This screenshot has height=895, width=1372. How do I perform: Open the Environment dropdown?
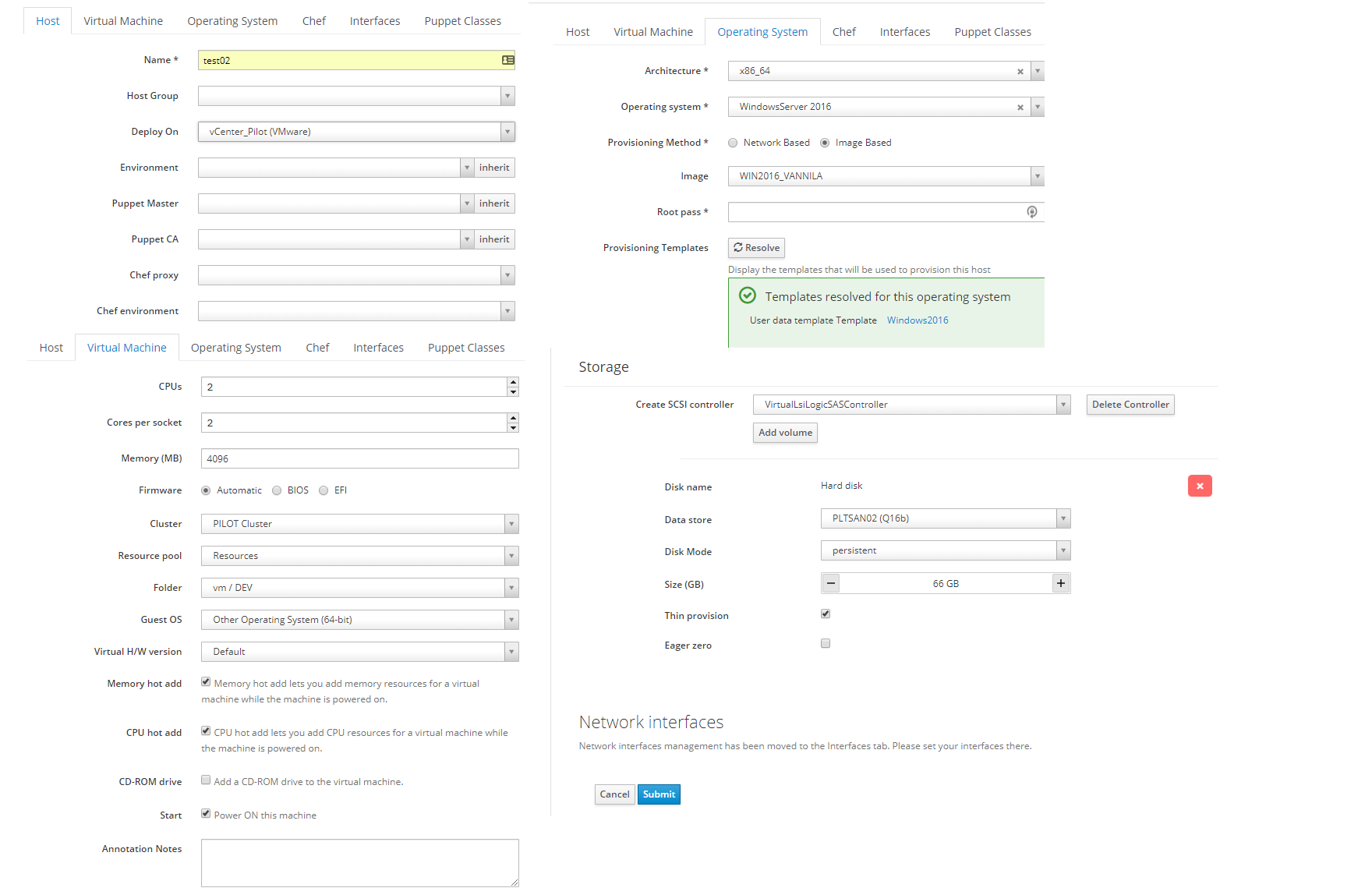pyautogui.click(x=336, y=168)
